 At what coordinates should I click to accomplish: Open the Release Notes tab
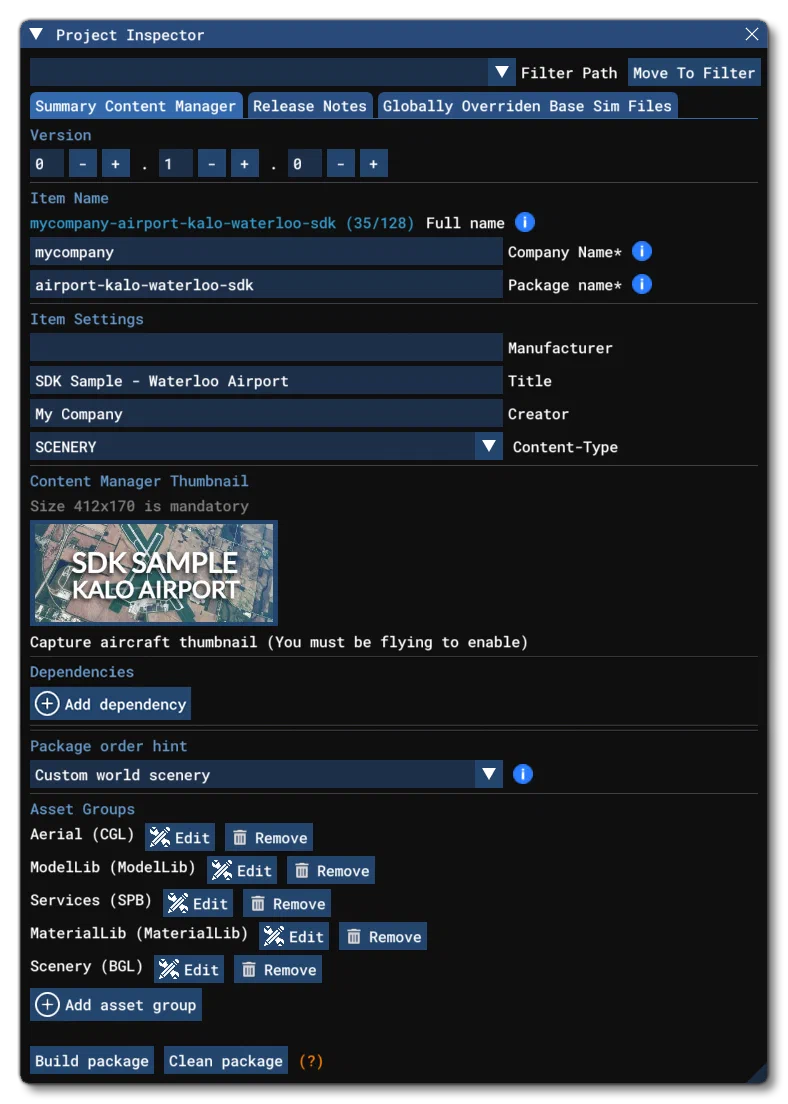(310, 106)
